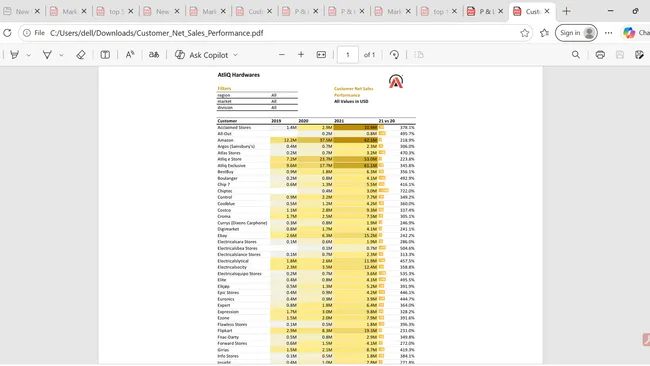Click the '21 vs 20' column header

[387, 121]
